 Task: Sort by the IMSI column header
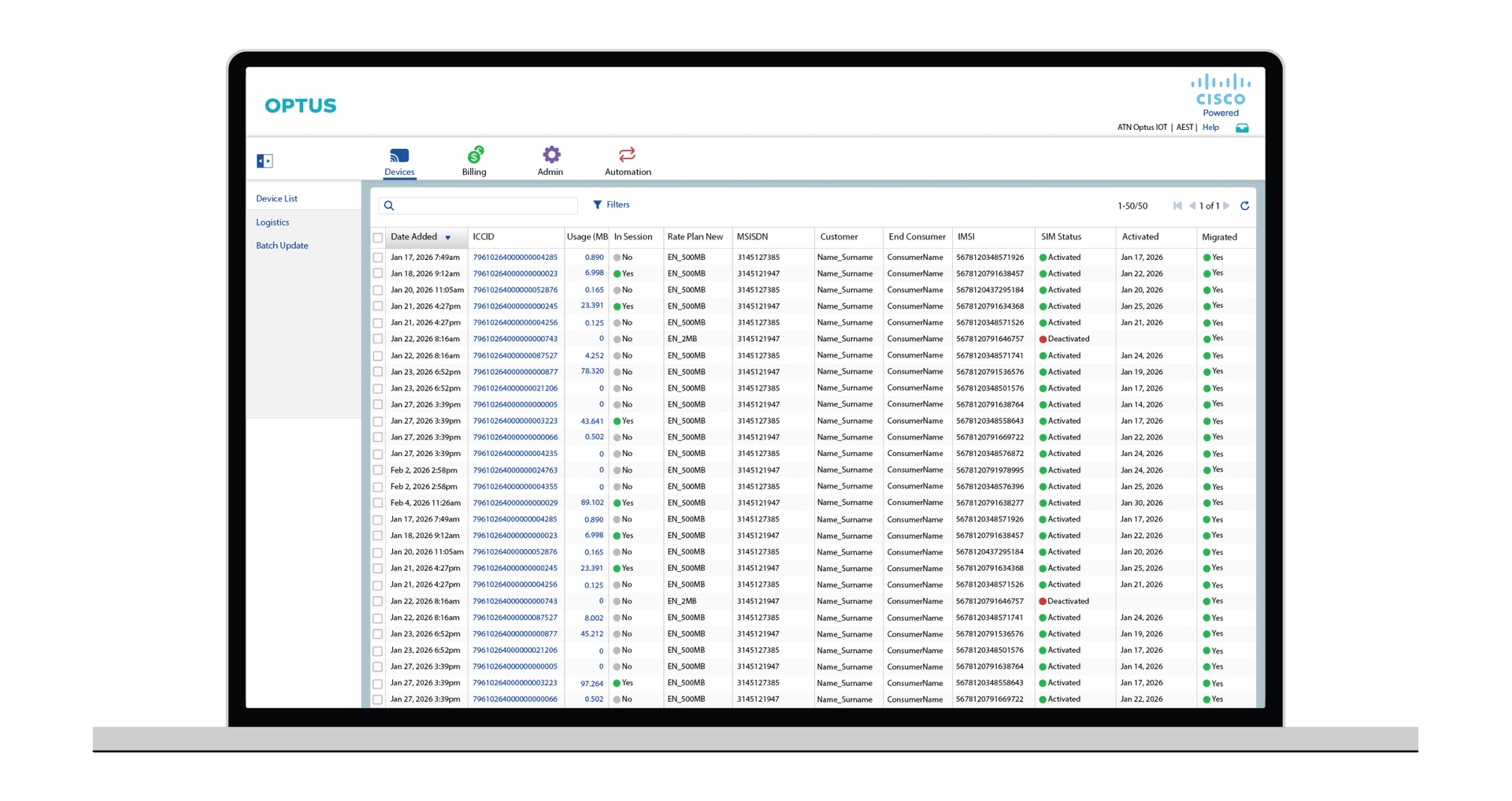tap(965, 237)
